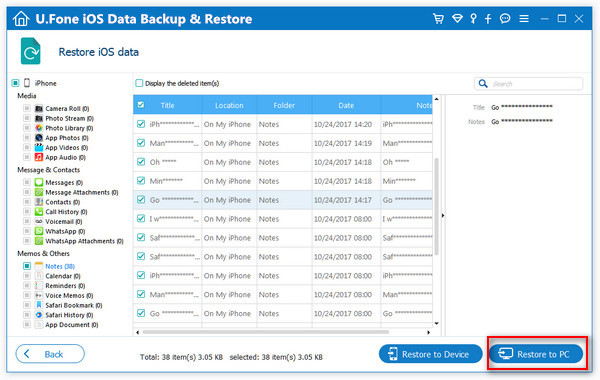The width and height of the screenshot is (600, 380).
Task: Click the Message Attachments icon
Action: [x=39, y=192]
